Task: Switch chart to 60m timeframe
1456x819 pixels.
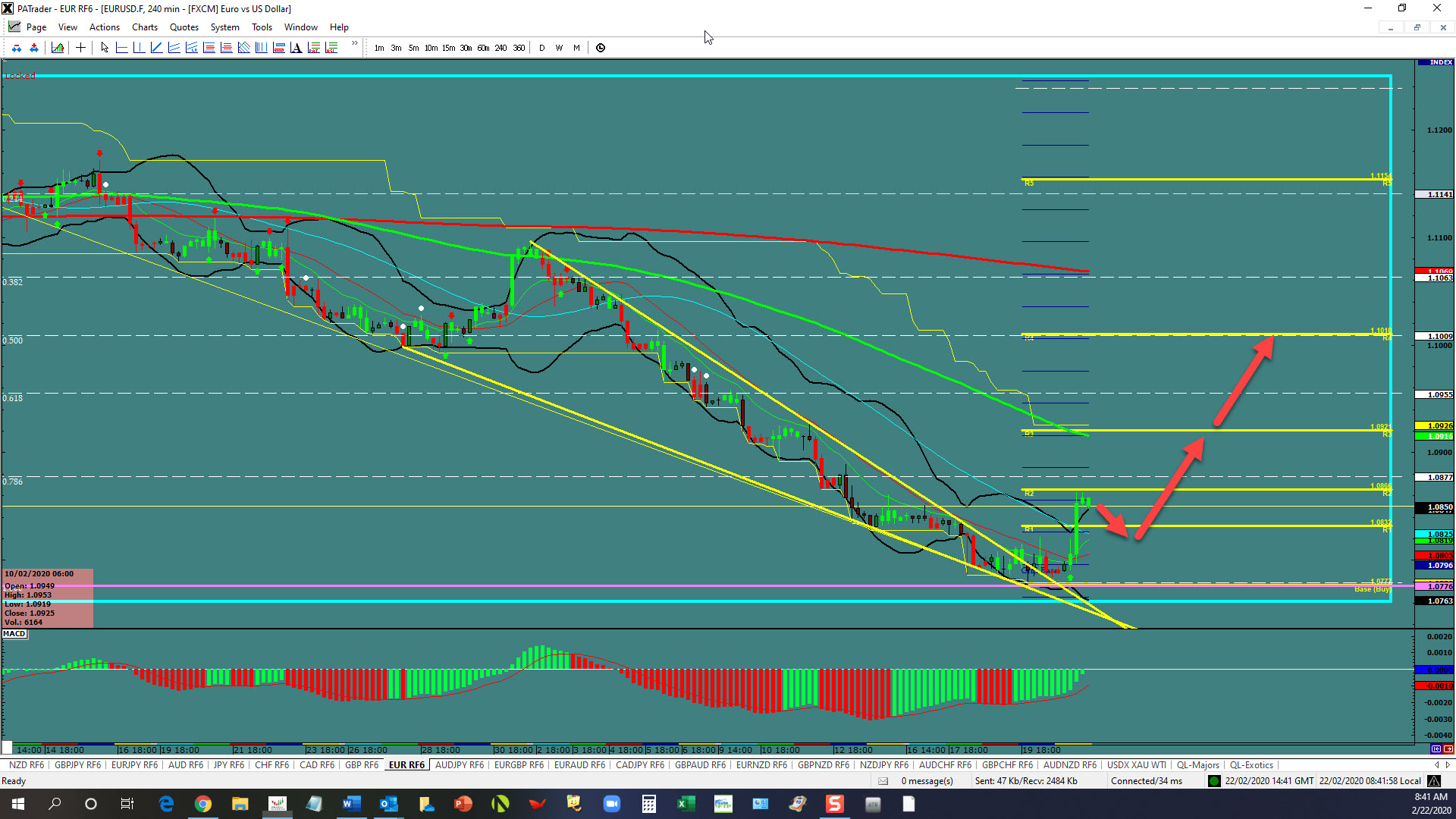Action: (x=483, y=48)
